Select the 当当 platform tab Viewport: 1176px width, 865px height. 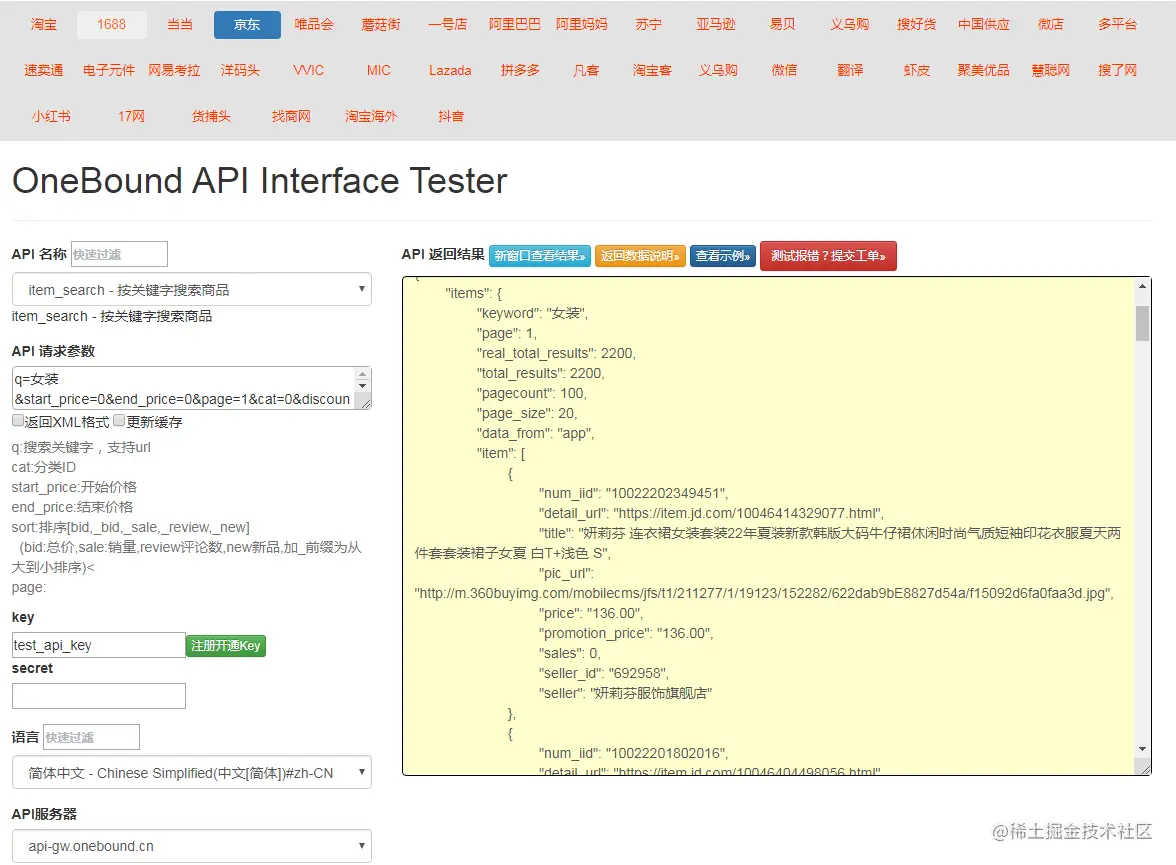coord(180,25)
